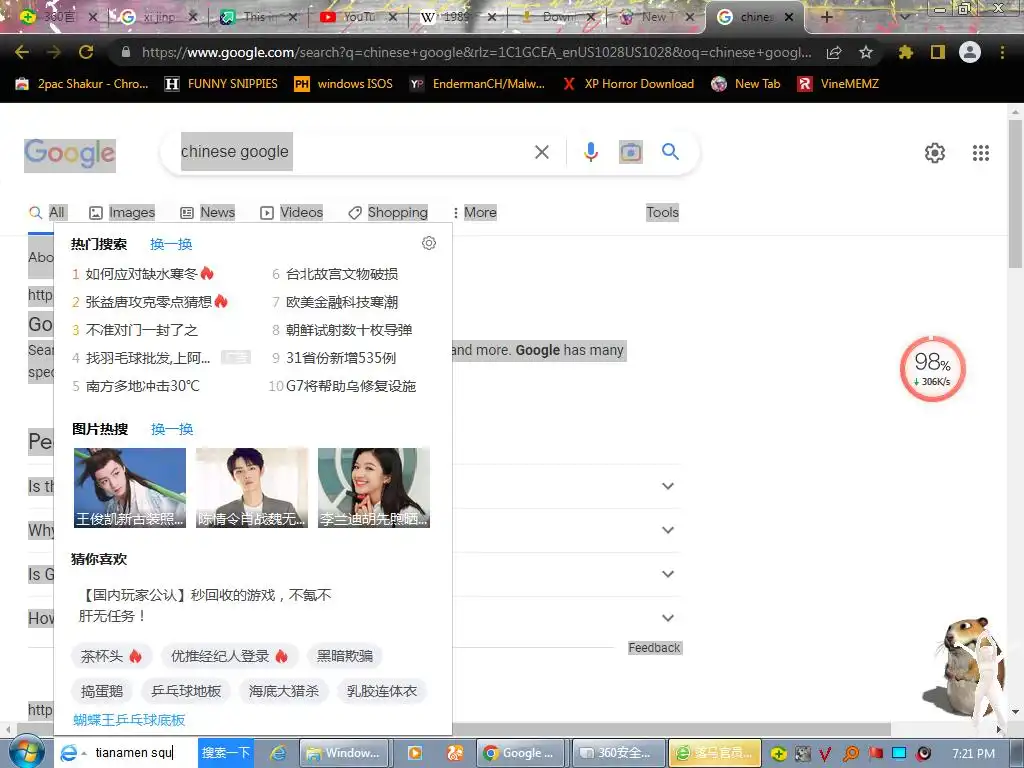Open the Chrome profile avatar

970,52
